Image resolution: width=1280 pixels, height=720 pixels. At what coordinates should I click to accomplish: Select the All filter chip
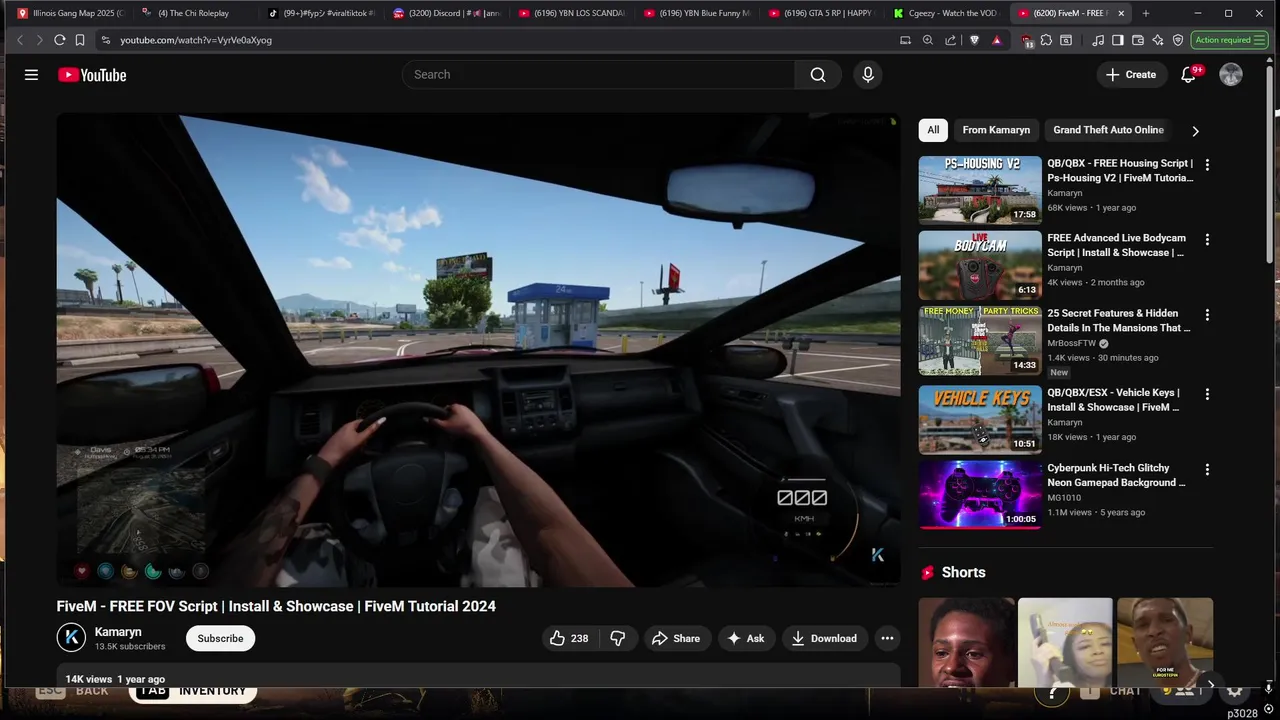[x=933, y=130]
